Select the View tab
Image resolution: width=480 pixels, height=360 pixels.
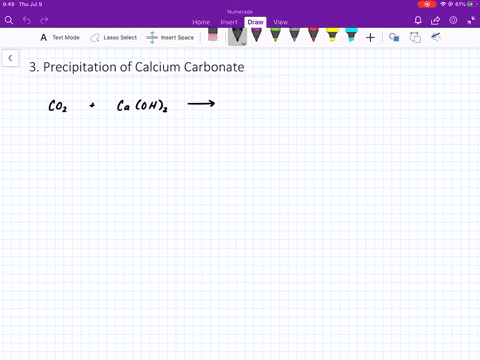(x=280, y=22)
